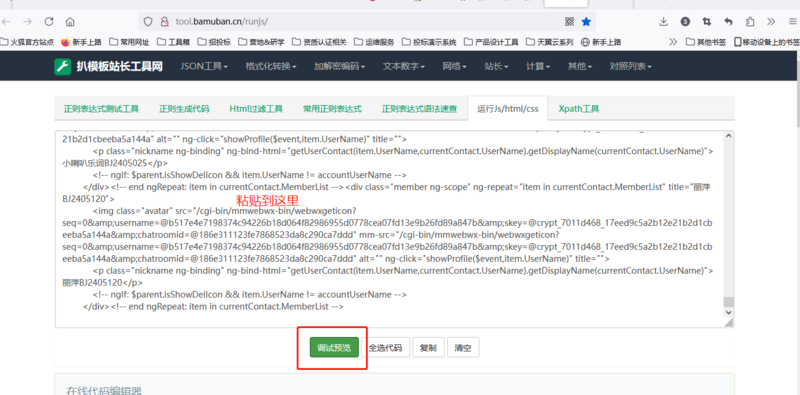Open the 格式化转换 dropdown
The image size is (800, 395).
[x=271, y=66]
